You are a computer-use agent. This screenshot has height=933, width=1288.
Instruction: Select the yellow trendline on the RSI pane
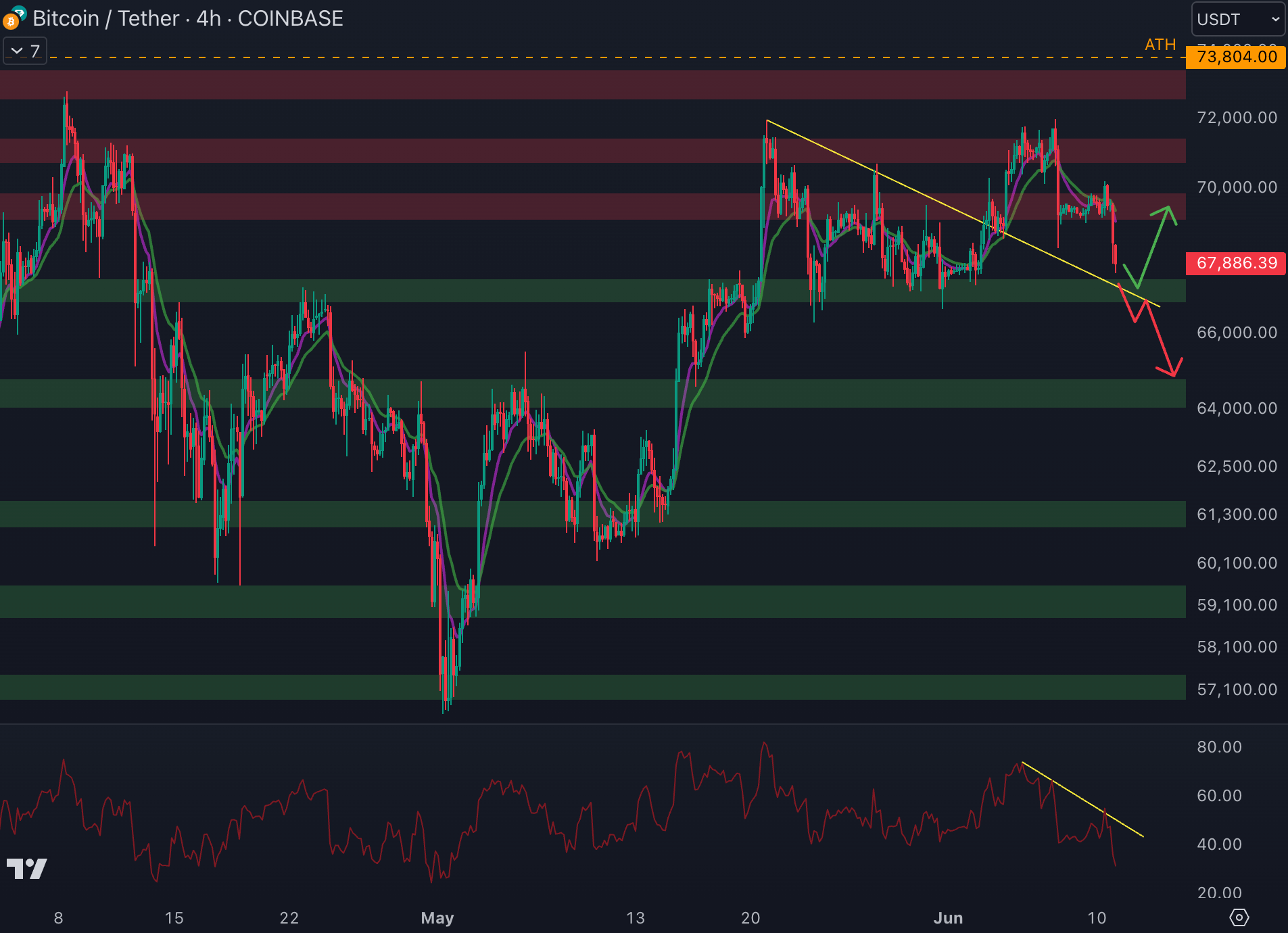[x=1082, y=798]
